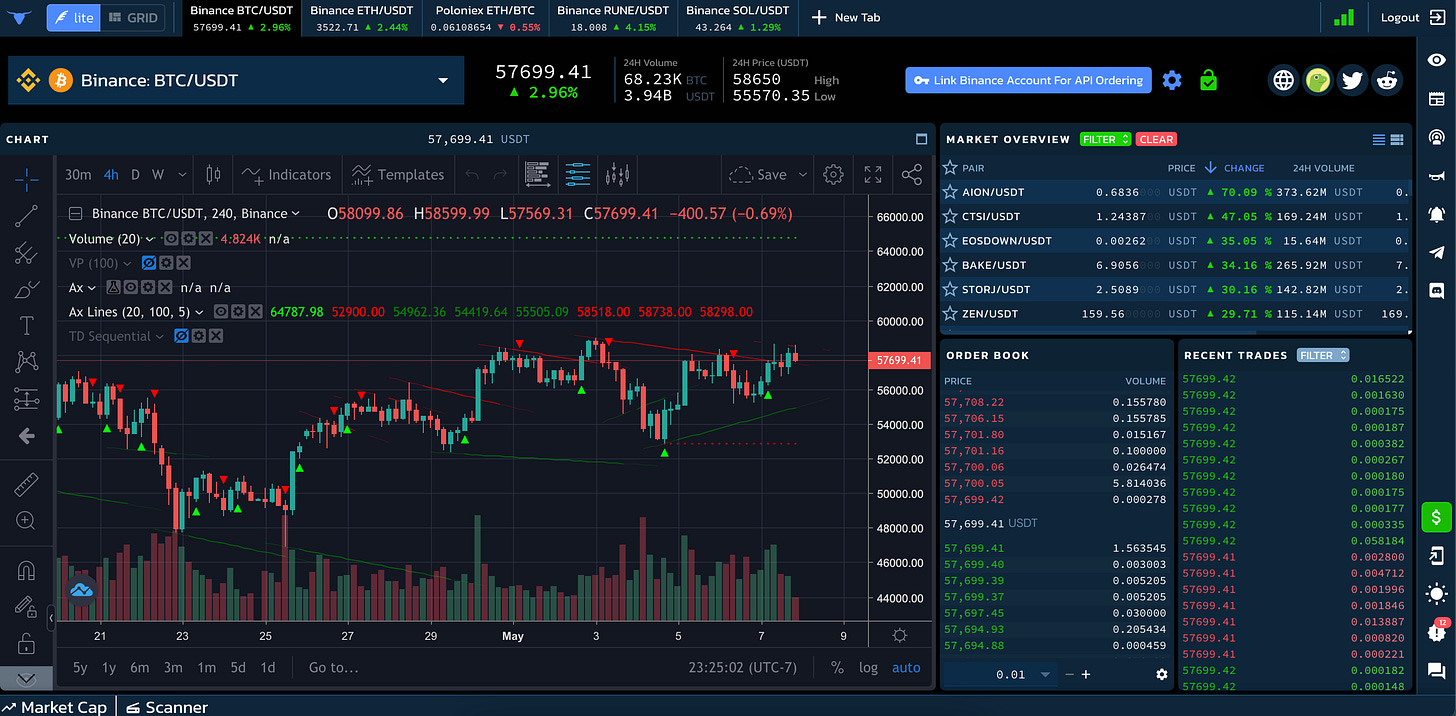
Task: Open the Binance BTC/USDT pair selector
Action: click(x=236, y=80)
